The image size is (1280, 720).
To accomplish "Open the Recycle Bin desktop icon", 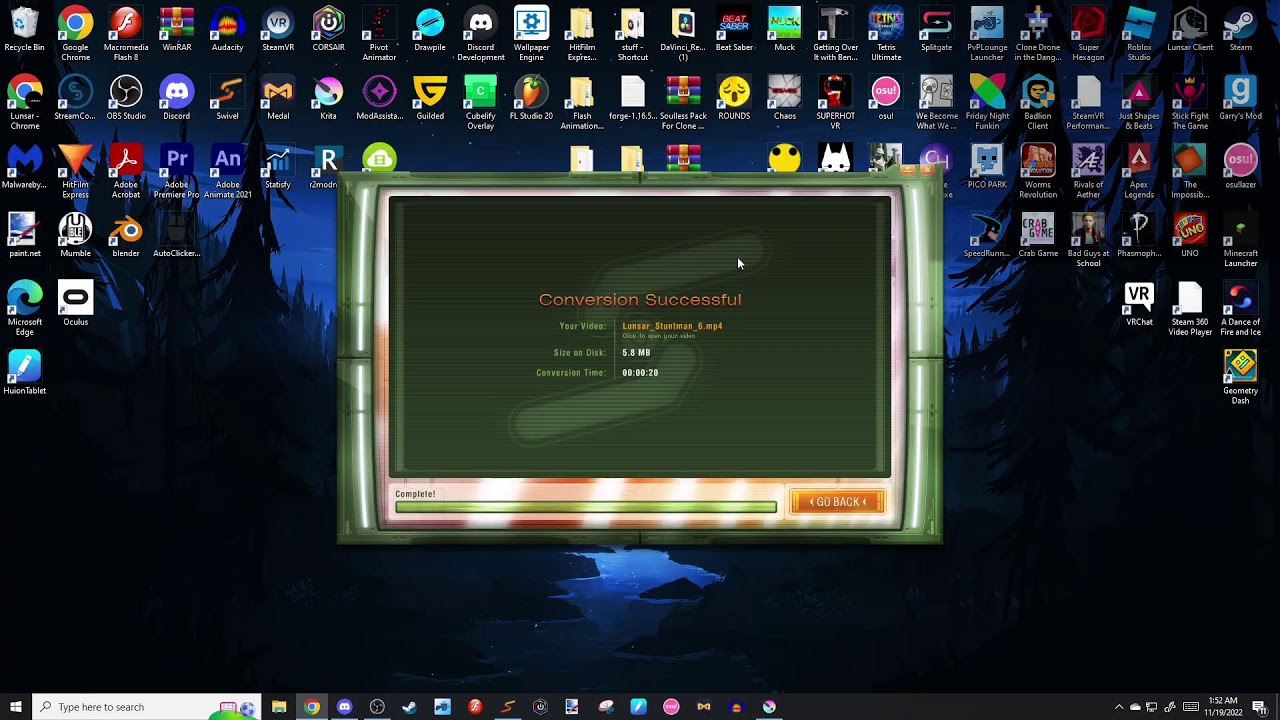I will [x=24, y=30].
